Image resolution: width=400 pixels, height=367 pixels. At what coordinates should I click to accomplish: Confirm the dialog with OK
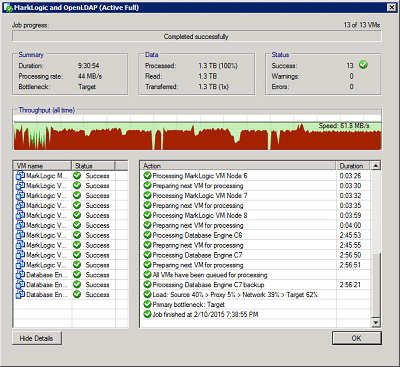pos(357,338)
